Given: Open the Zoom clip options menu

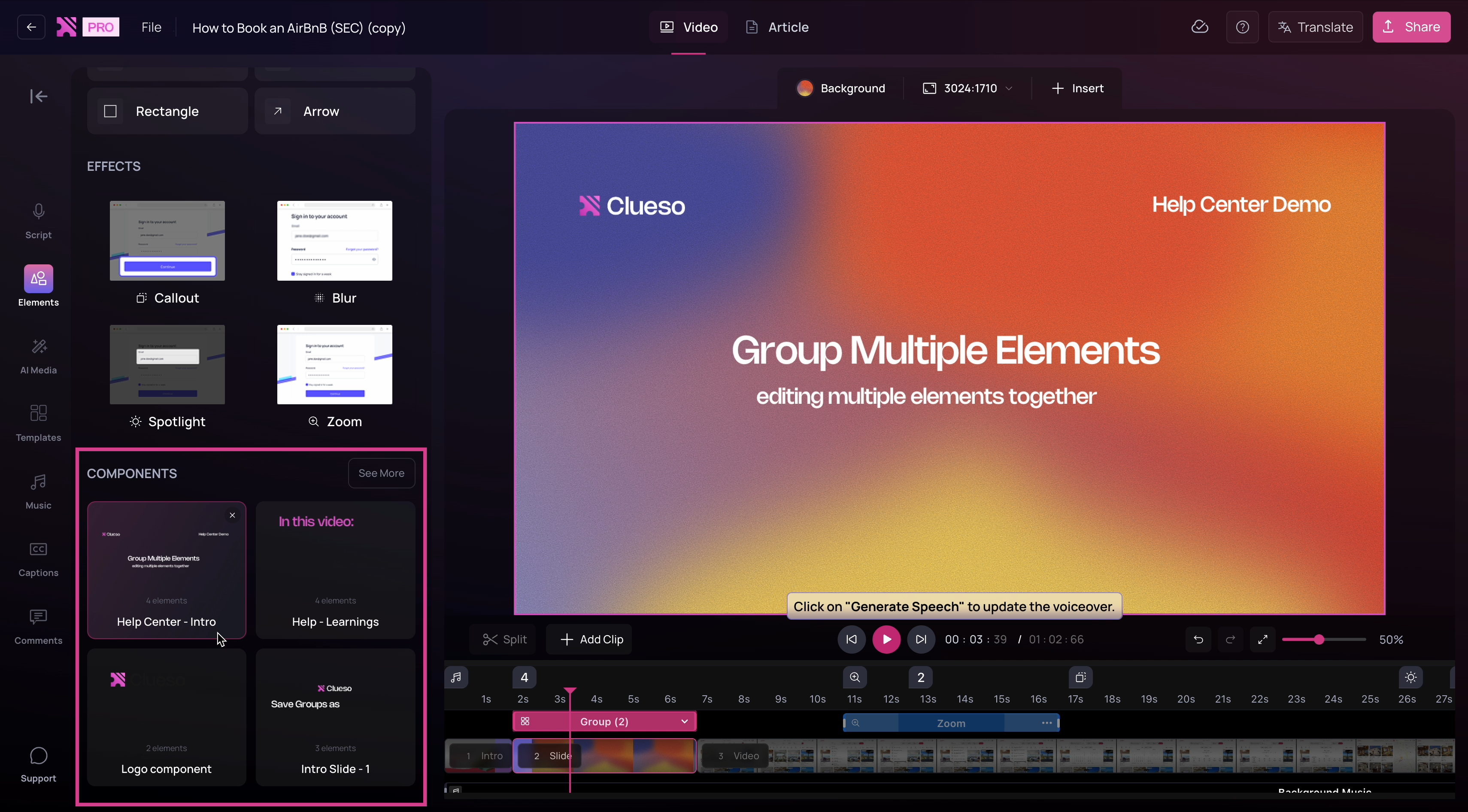Looking at the screenshot, I should [1046, 723].
